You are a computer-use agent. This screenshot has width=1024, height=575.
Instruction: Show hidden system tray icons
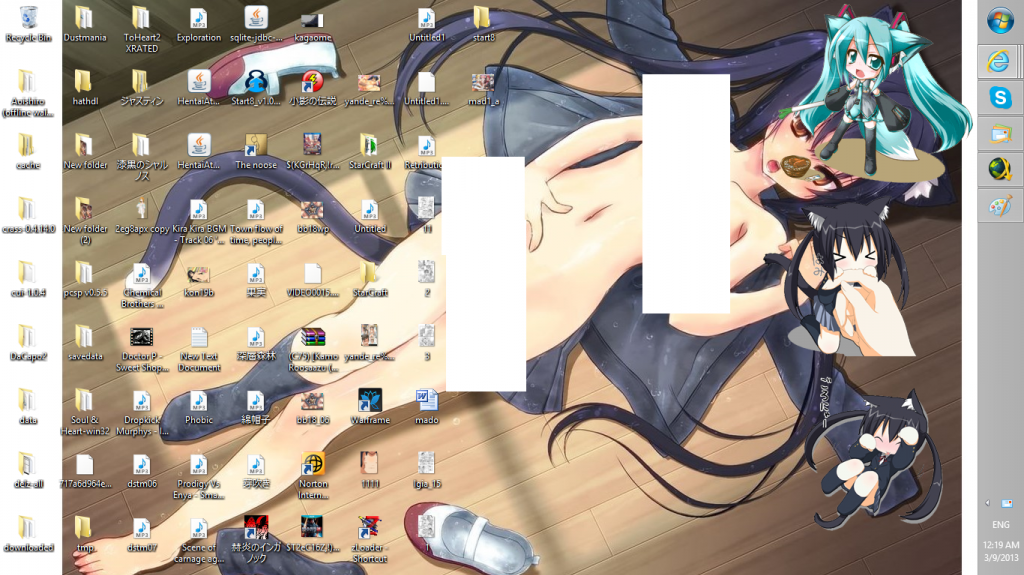(987, 503)
